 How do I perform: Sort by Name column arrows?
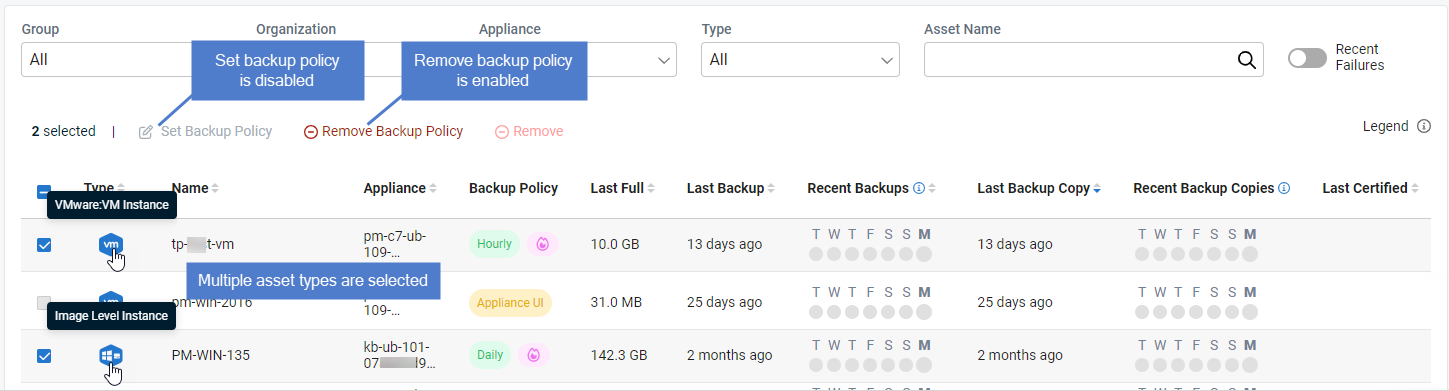[x=214, y=188]
